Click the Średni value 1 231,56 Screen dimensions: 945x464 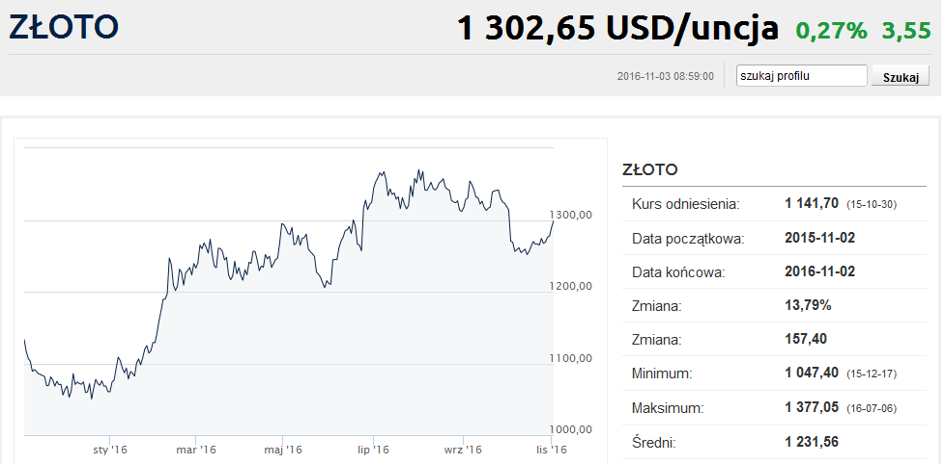[x=811, y=442]
